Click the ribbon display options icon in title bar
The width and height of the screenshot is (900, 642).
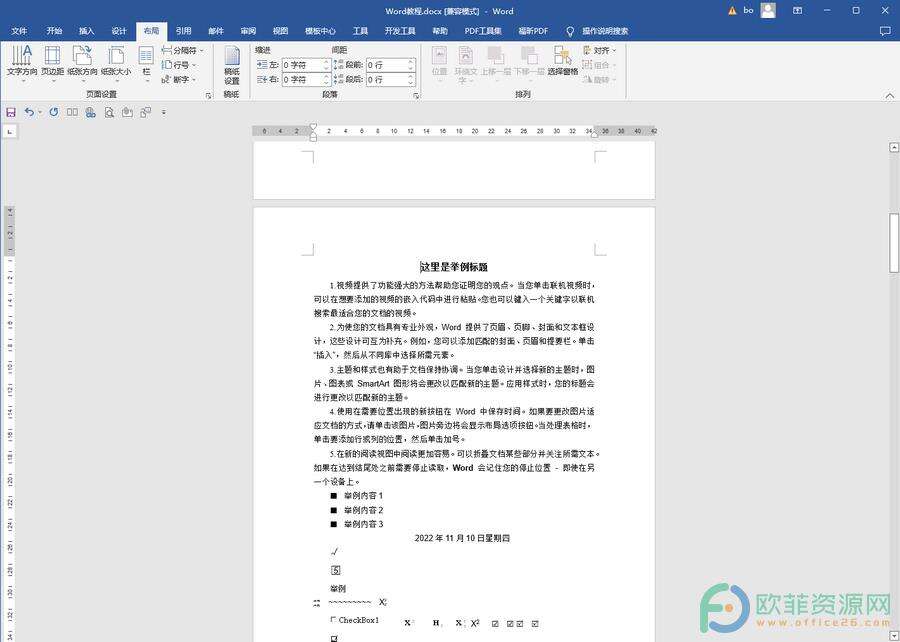(797, 10)
